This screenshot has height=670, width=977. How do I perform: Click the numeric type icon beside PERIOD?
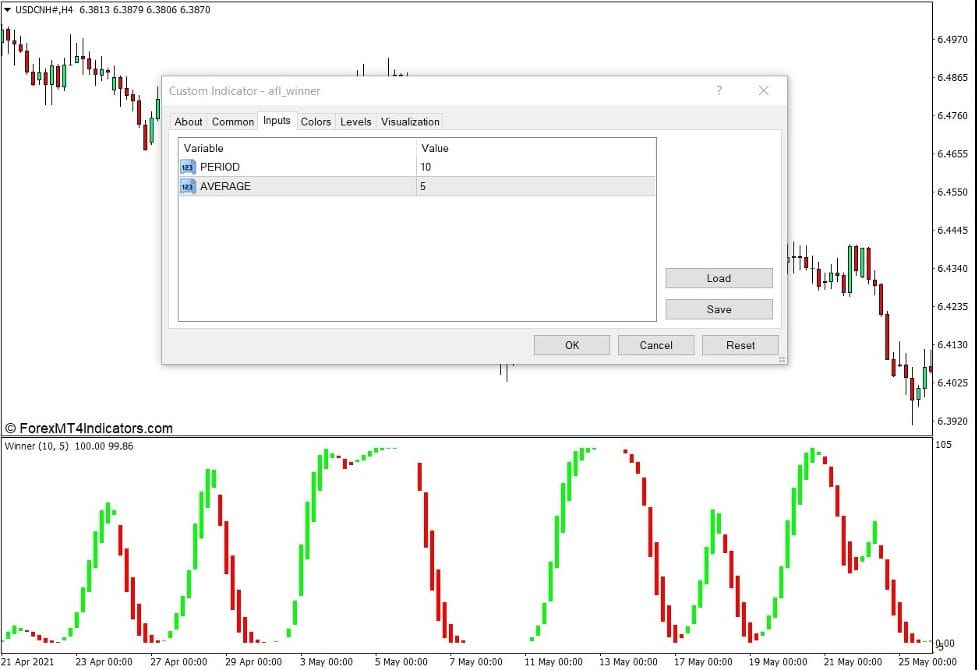tap(187, 167)
